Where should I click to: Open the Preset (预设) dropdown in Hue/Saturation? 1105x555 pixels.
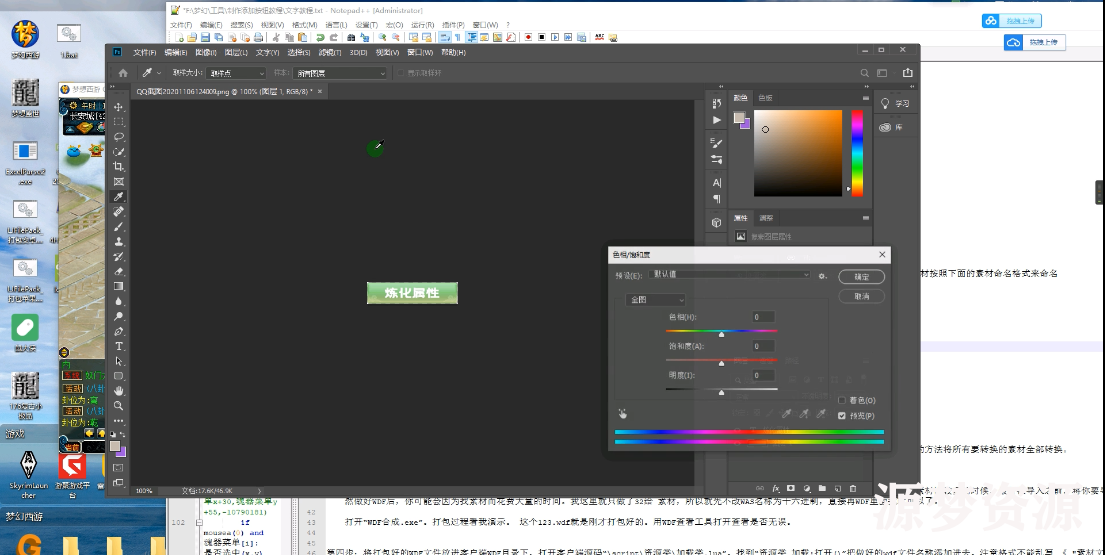[x=729, y=275]
